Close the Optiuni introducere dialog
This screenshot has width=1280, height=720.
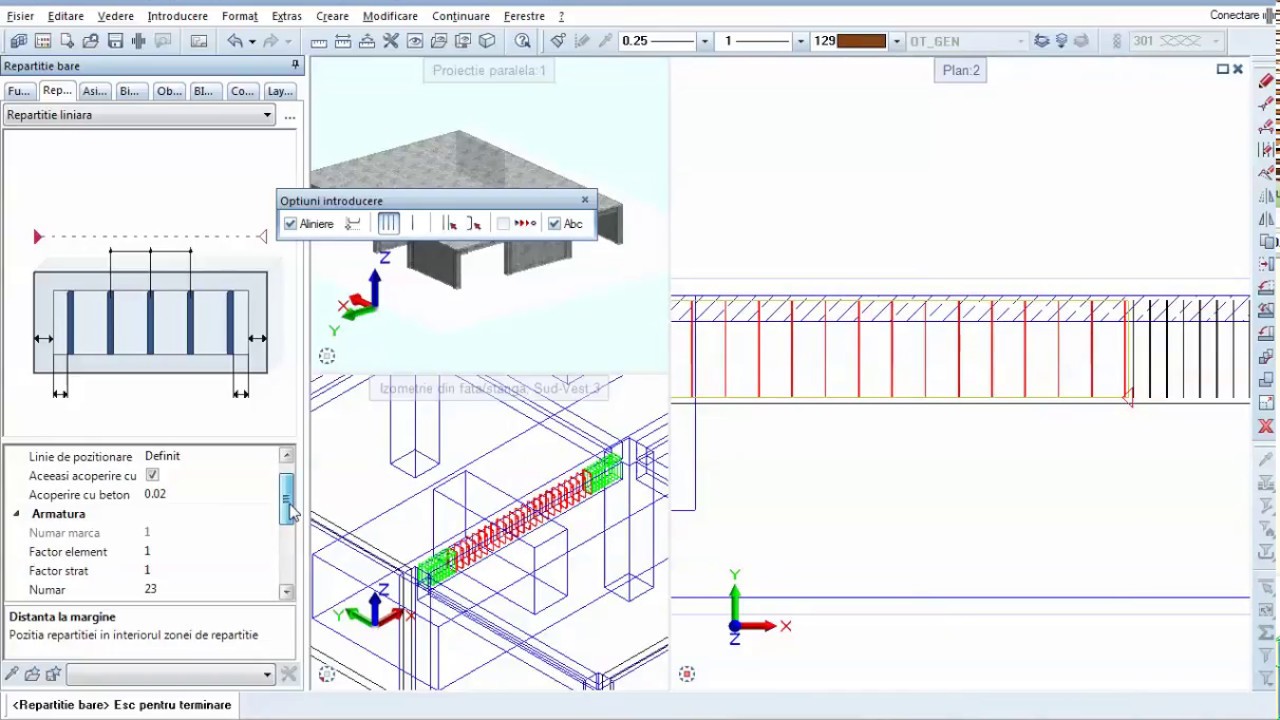(x=585, y=200)
